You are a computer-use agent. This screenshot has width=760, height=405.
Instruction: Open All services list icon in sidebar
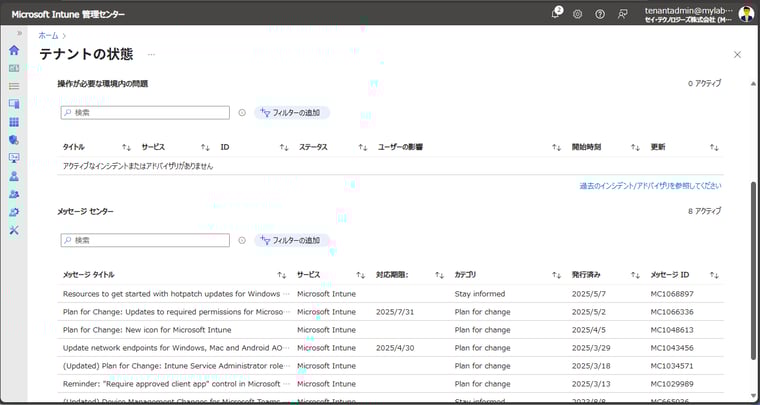[x=14, y=86]
